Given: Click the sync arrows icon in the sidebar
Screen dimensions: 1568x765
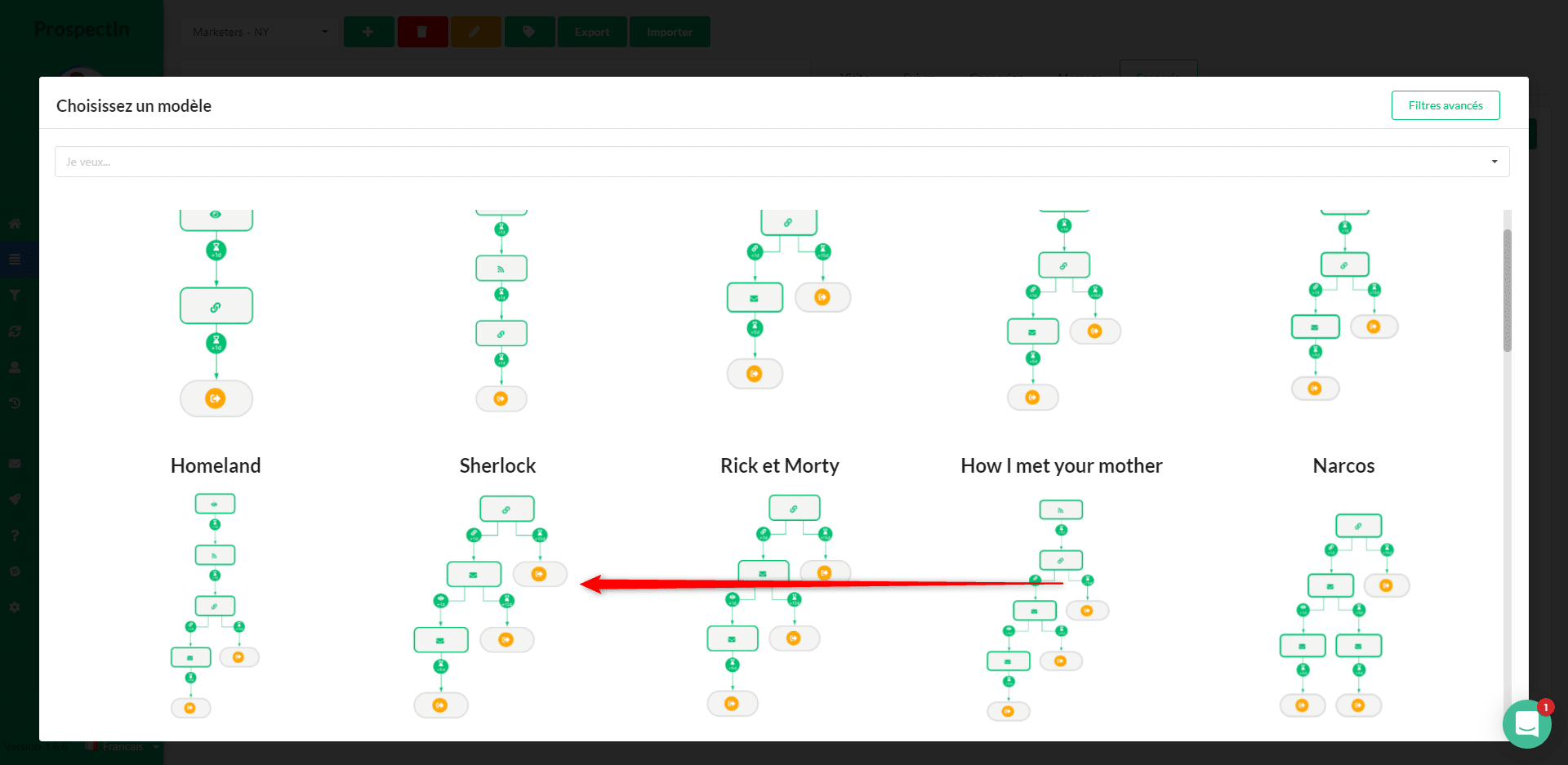Looking at the screenshot, I should tap(15, 331).
